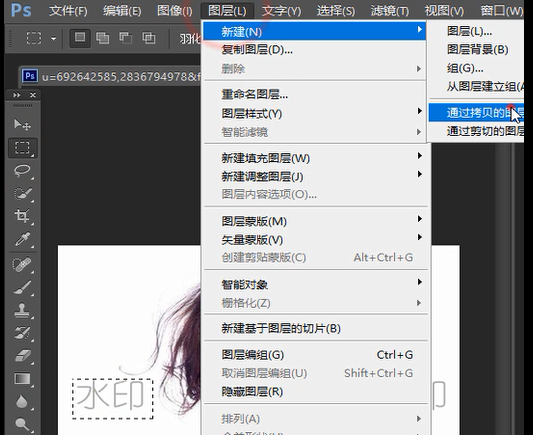Open the 滤镜(T) menu
Image resolution: width=533 pixels, height=435 pixels.
click(x=390, y=11)
